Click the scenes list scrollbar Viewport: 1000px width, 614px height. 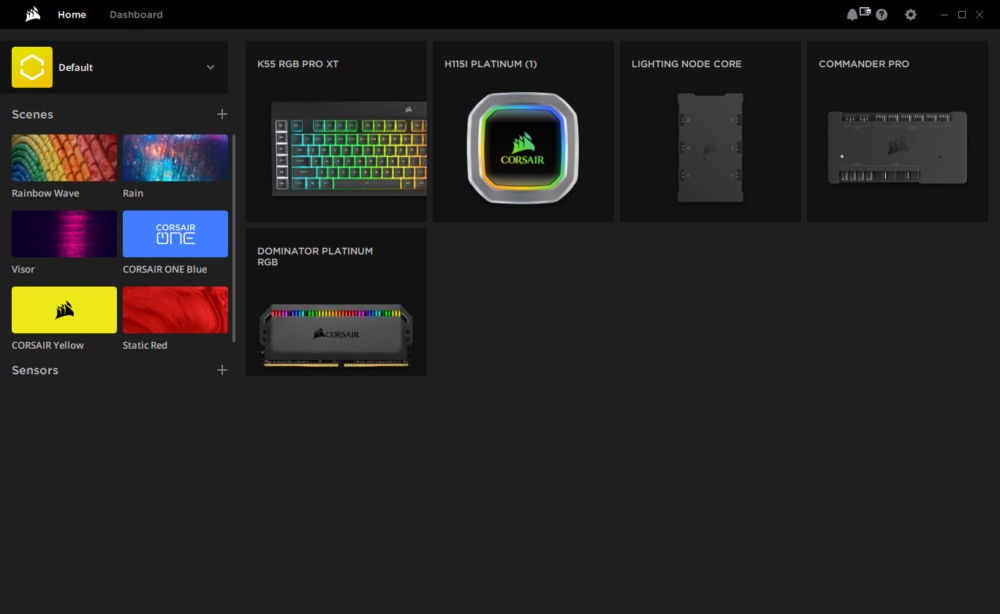(x=233, y=238)
